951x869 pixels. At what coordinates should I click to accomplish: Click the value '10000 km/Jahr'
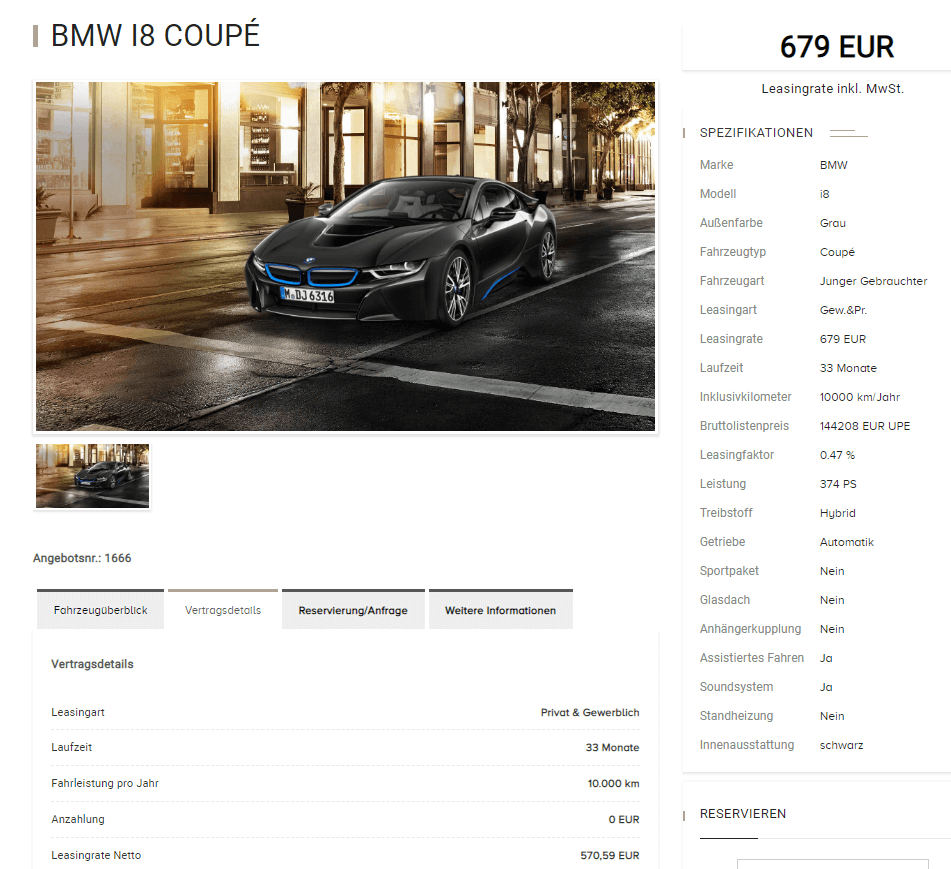pos(859,397)
